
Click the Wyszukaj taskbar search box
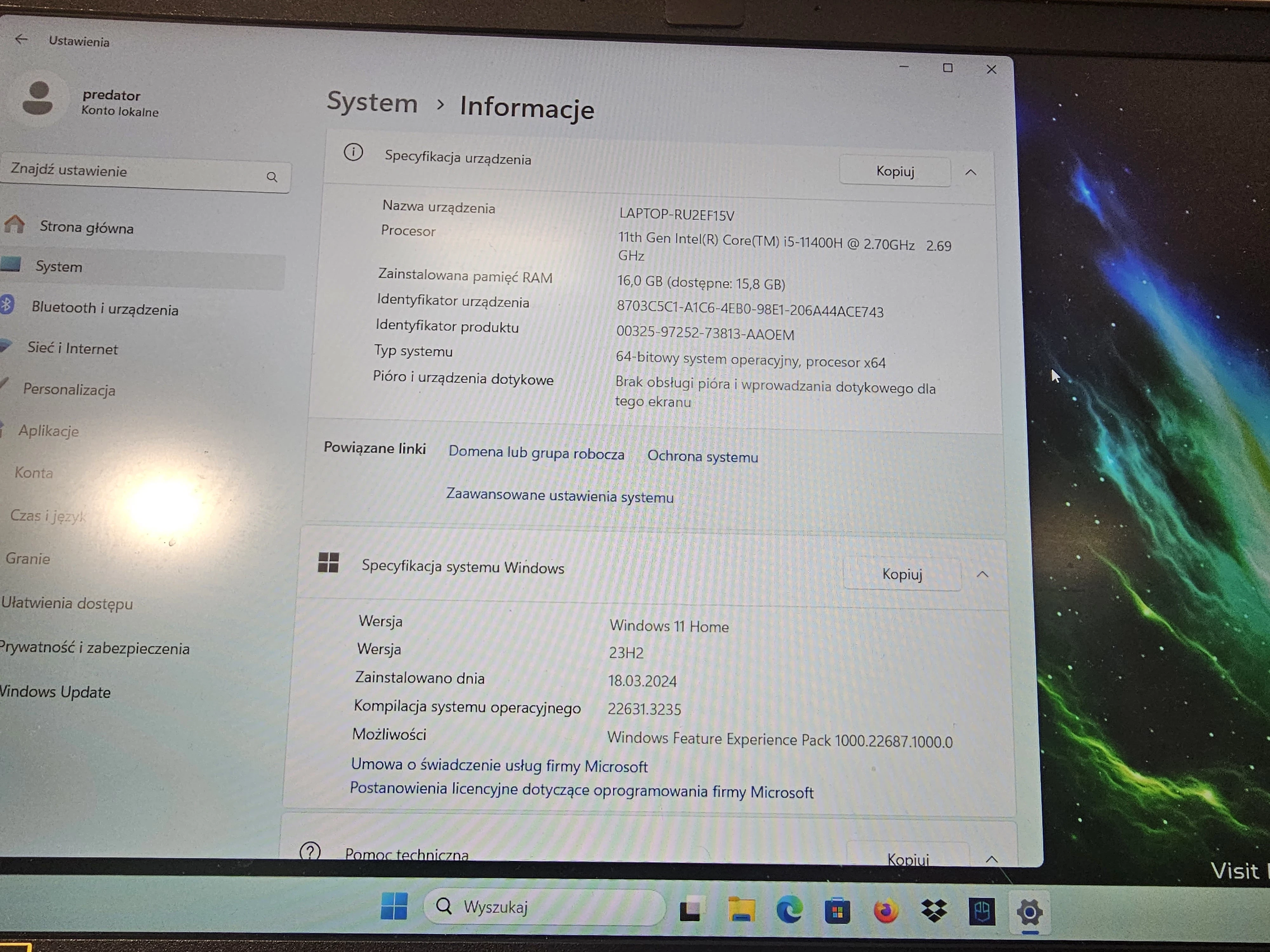pyautogui.click(x=544, y=907)
